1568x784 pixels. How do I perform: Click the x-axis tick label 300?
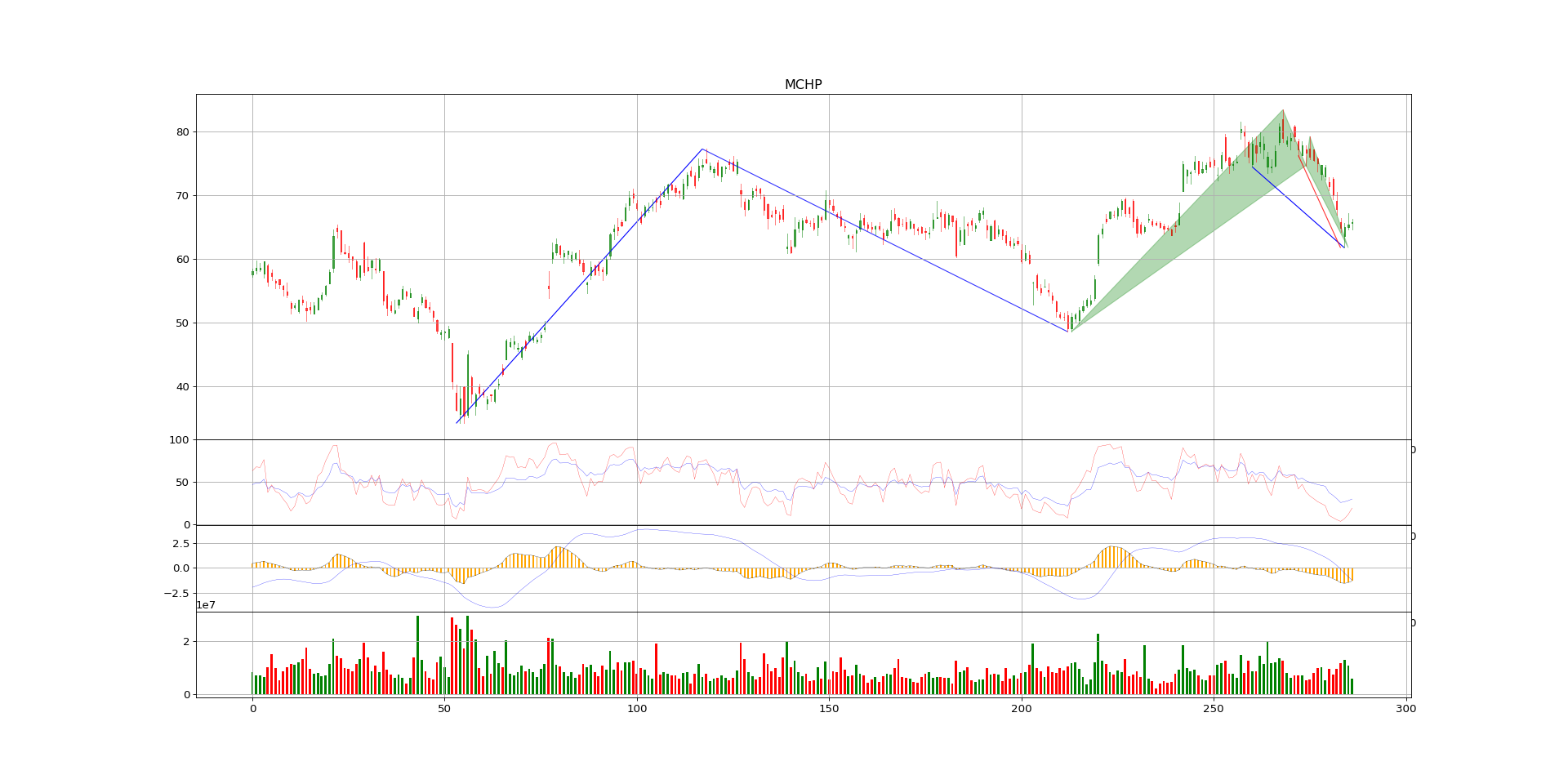coord(1405,710)
